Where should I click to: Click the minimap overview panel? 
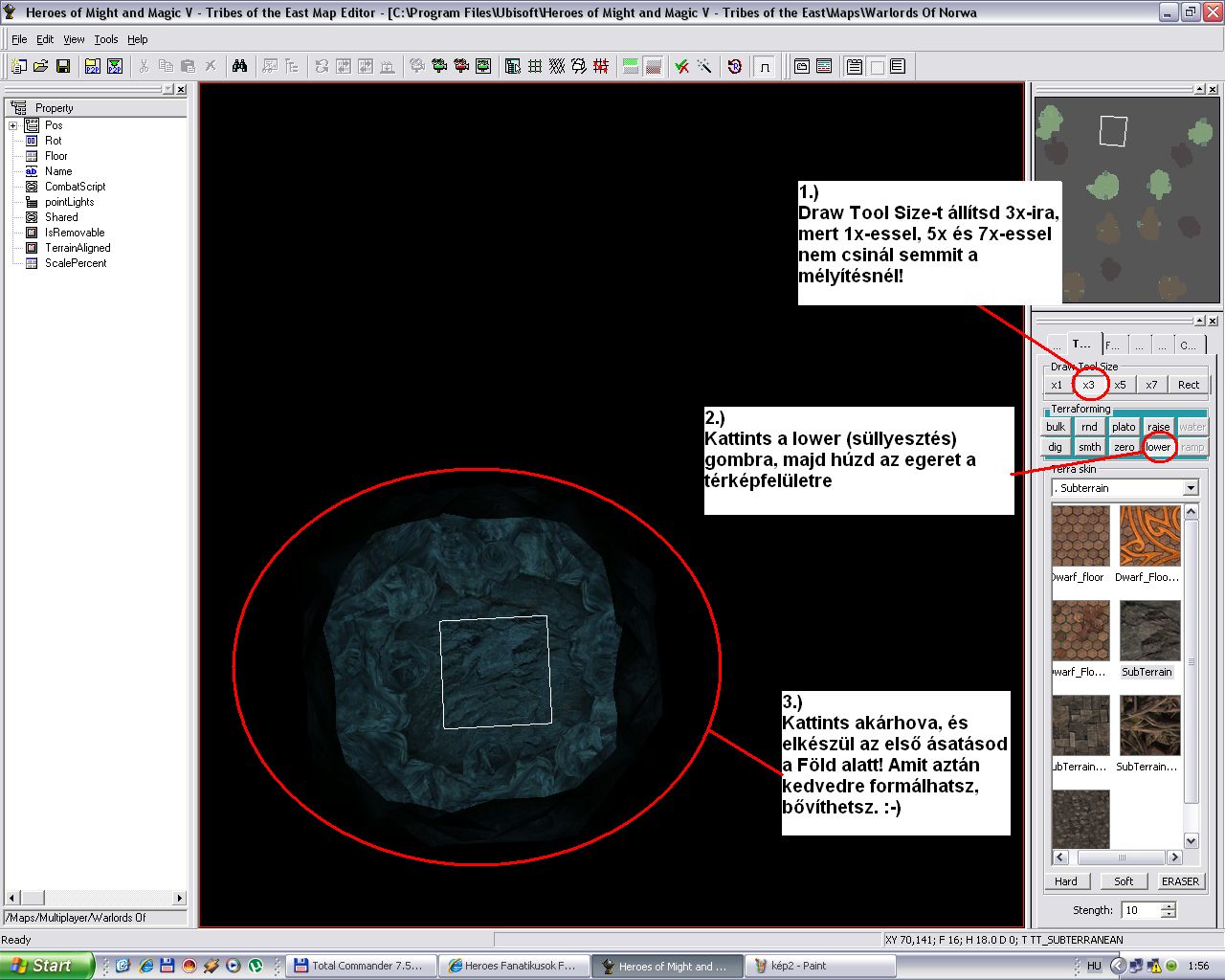(x=1127, y=198)
